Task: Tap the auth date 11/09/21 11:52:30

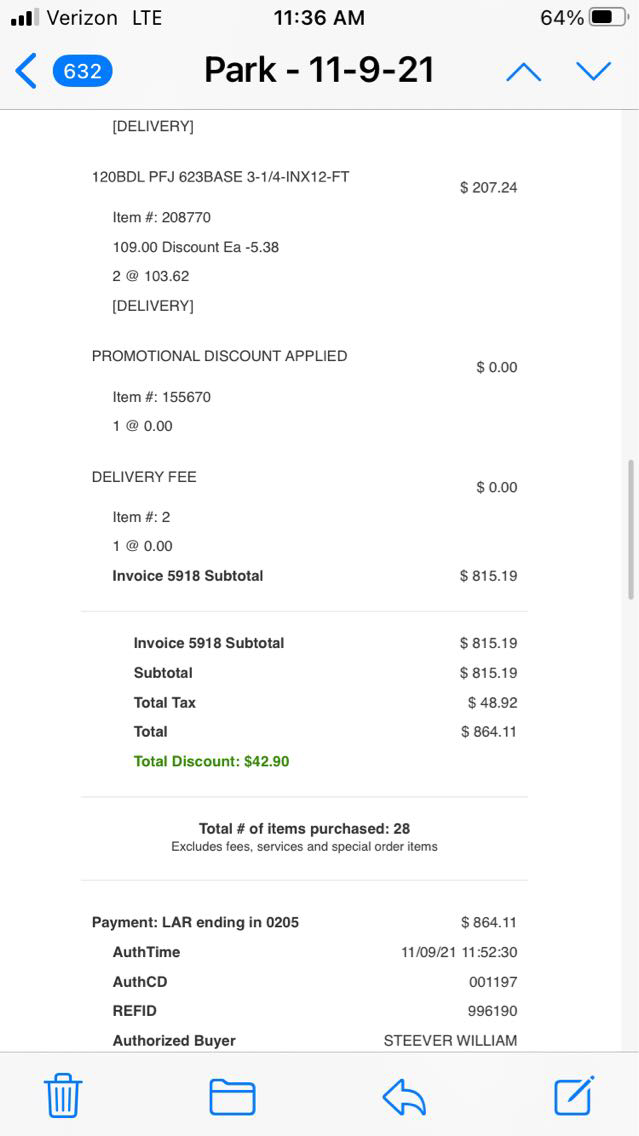Action: click(x=459, y=952)
